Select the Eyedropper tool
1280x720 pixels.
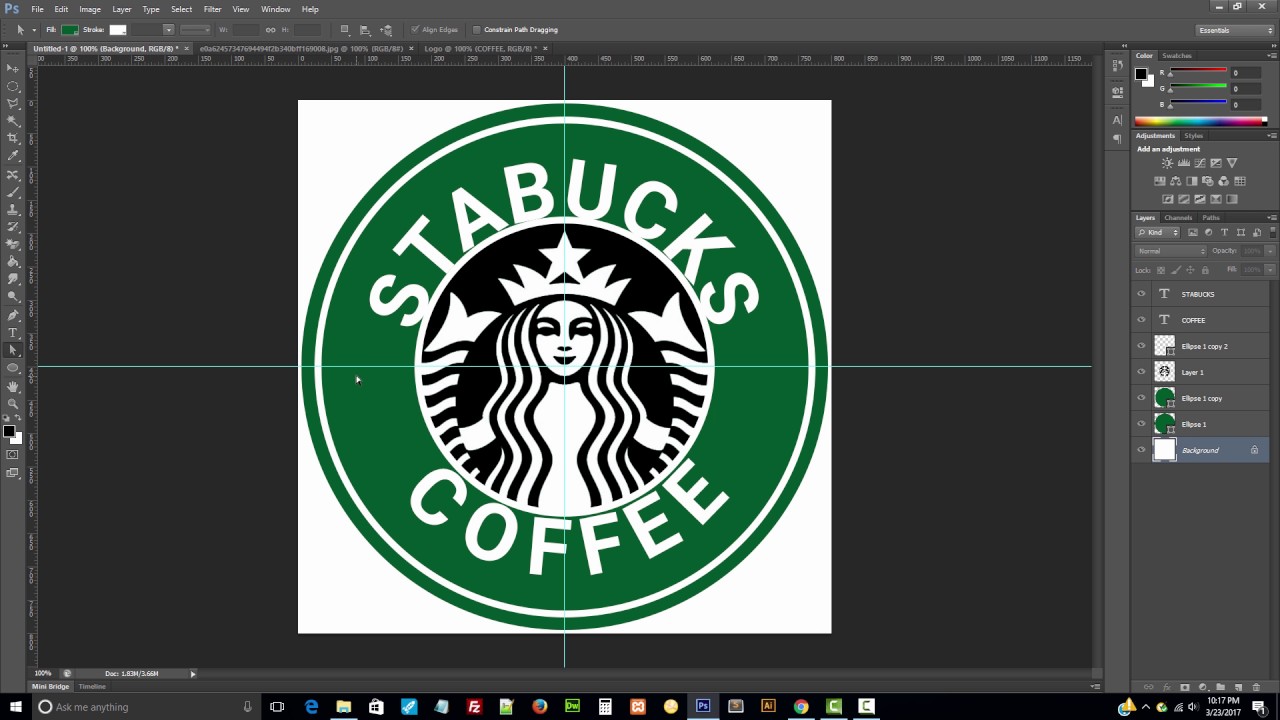(x=13, y=156)
